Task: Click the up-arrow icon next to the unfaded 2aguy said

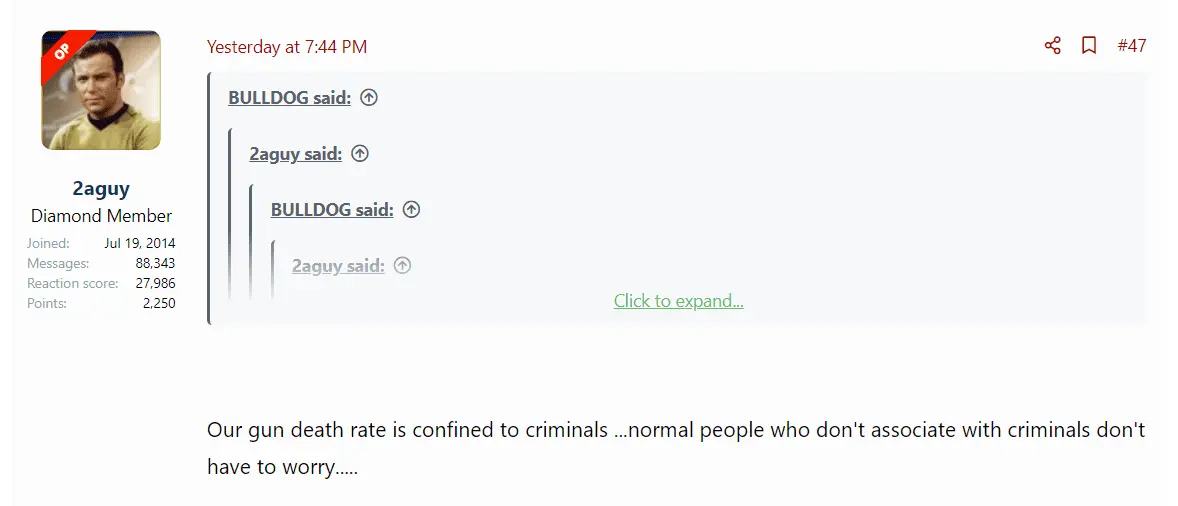Action: (x=360, y=154)
